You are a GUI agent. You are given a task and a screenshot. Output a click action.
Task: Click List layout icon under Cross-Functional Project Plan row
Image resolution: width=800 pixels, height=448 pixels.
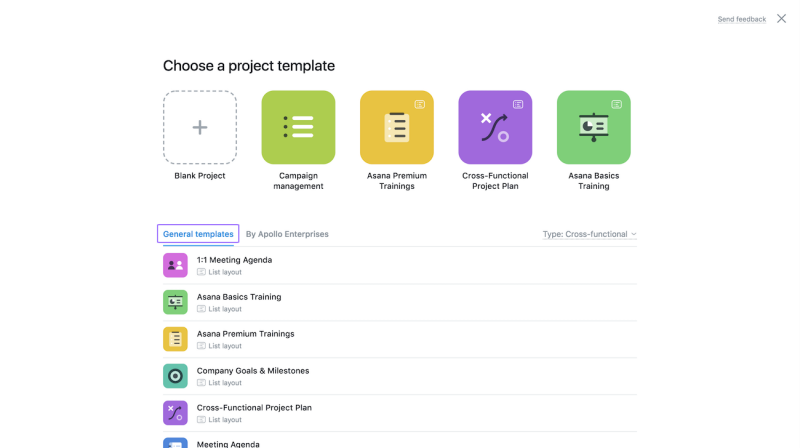pyautogui.click(x=202, y=419)
